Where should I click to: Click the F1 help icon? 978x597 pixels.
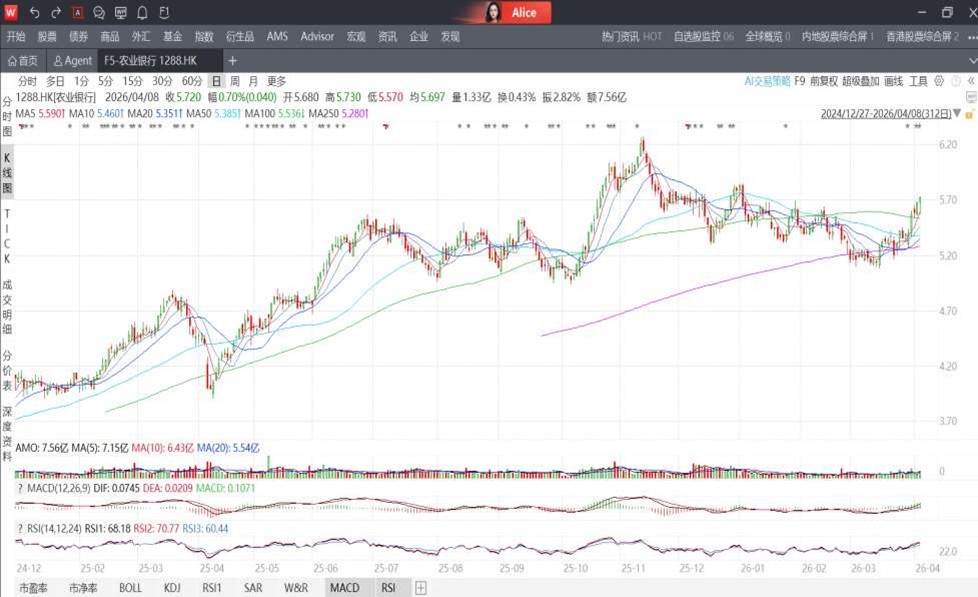click(x=164, y=13)
